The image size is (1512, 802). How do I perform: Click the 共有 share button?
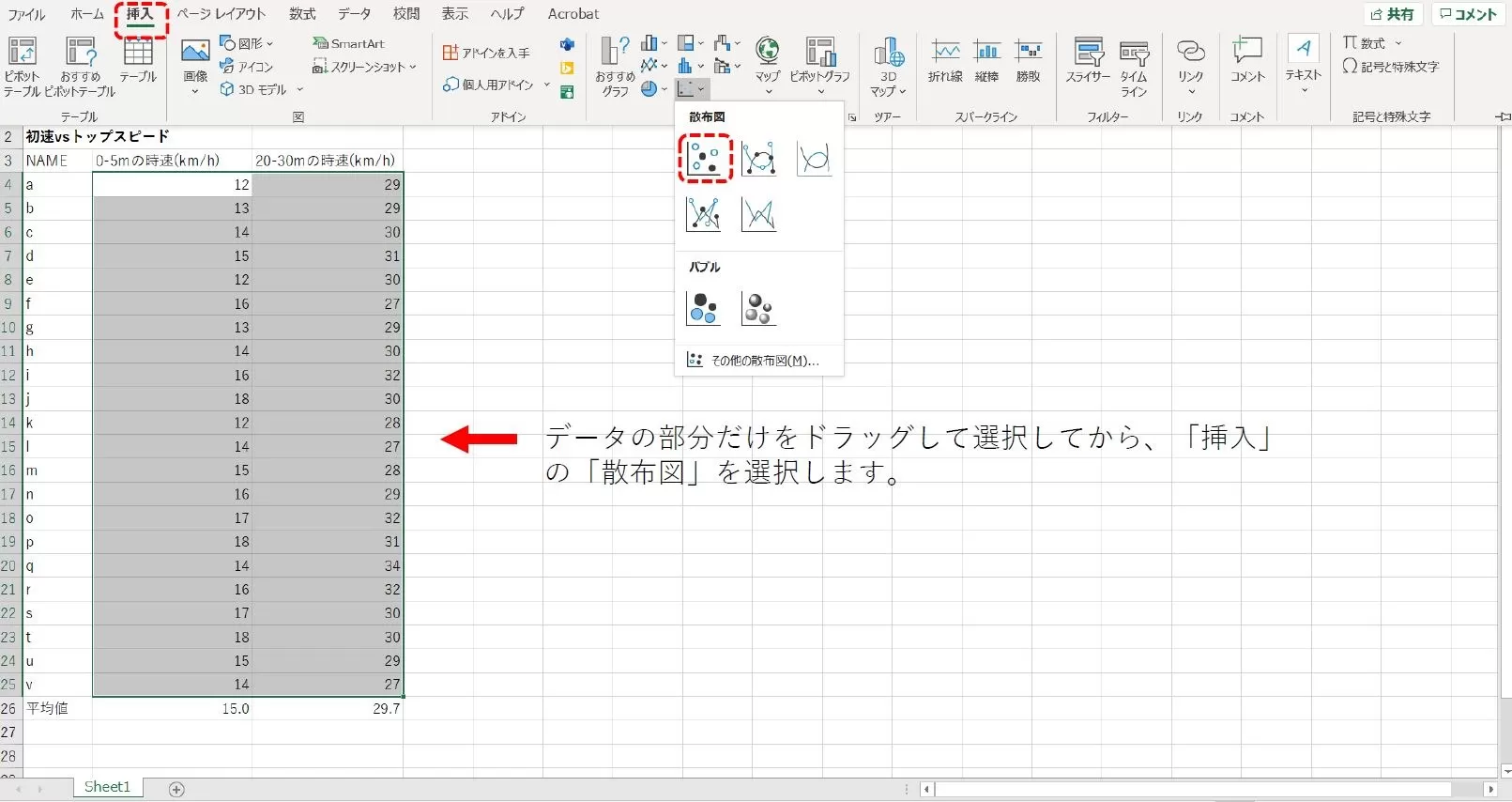pyautogui.click(x=1393, y=14)
